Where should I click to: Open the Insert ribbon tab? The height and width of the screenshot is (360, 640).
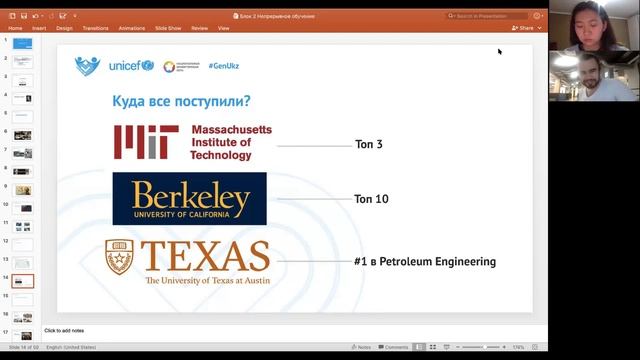[39, 28]
